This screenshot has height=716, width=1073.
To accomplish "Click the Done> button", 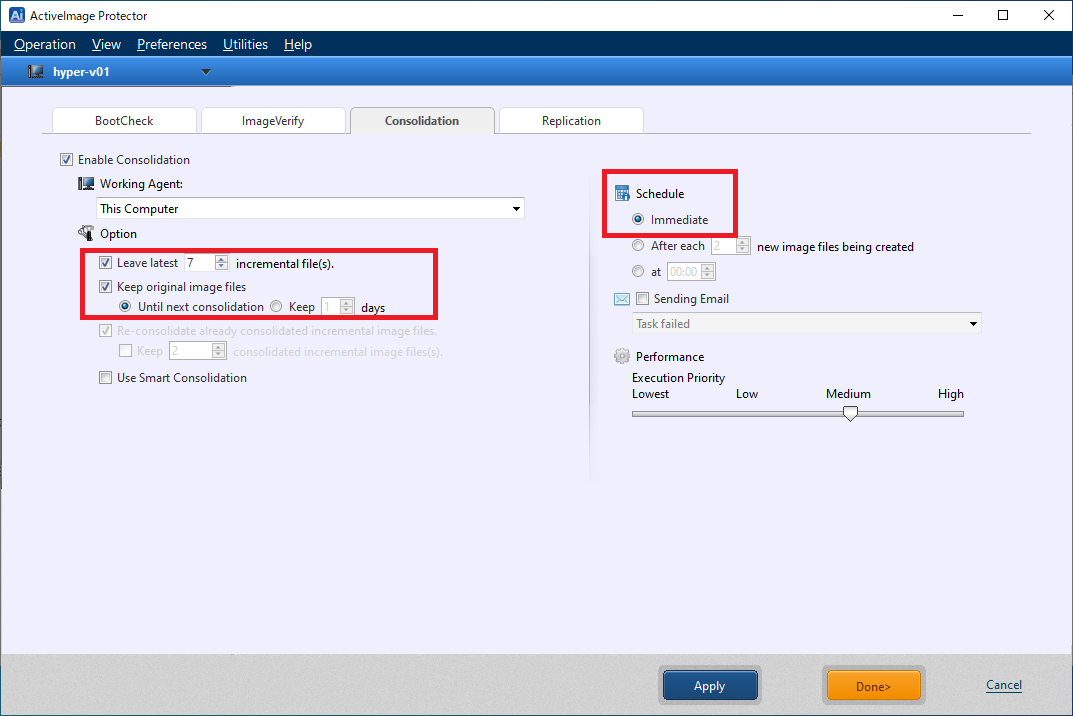I will point(873,685).
